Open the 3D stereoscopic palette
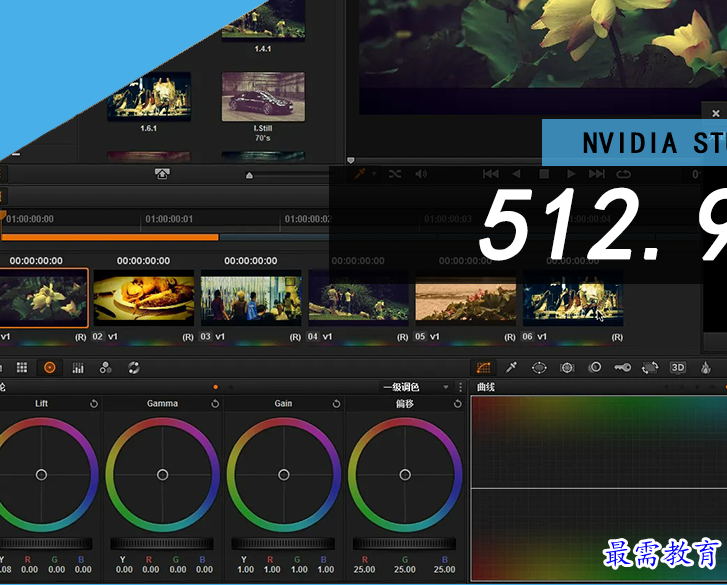The width and height of the screenshot is (727, 585). pos(678,368)
